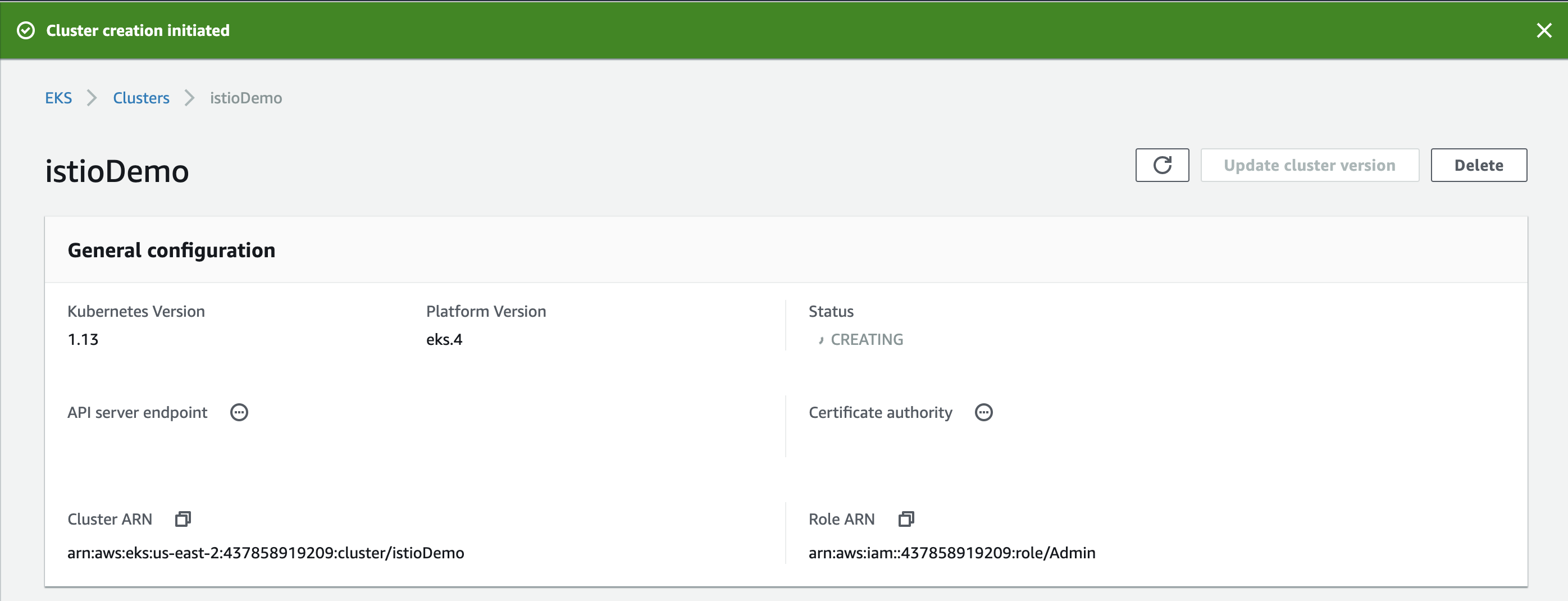Click the chevron after EKS breadcrumb
Screen dimensions: 1568x601
click(92, 98)
